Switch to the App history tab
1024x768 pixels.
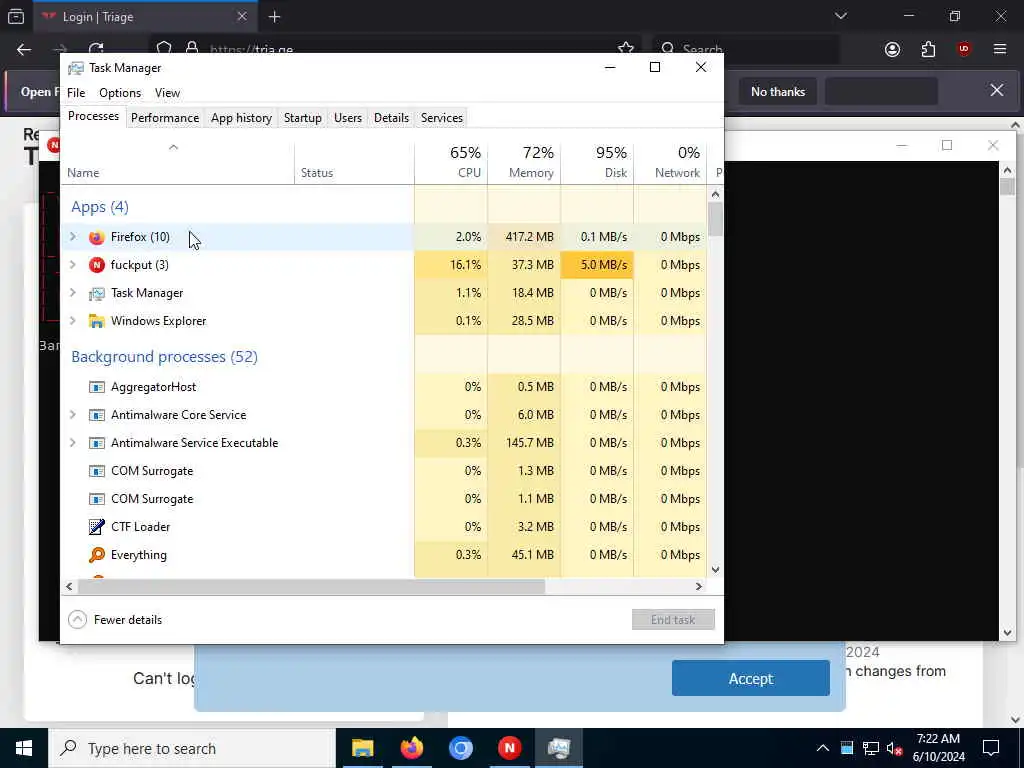click(241, 118)
